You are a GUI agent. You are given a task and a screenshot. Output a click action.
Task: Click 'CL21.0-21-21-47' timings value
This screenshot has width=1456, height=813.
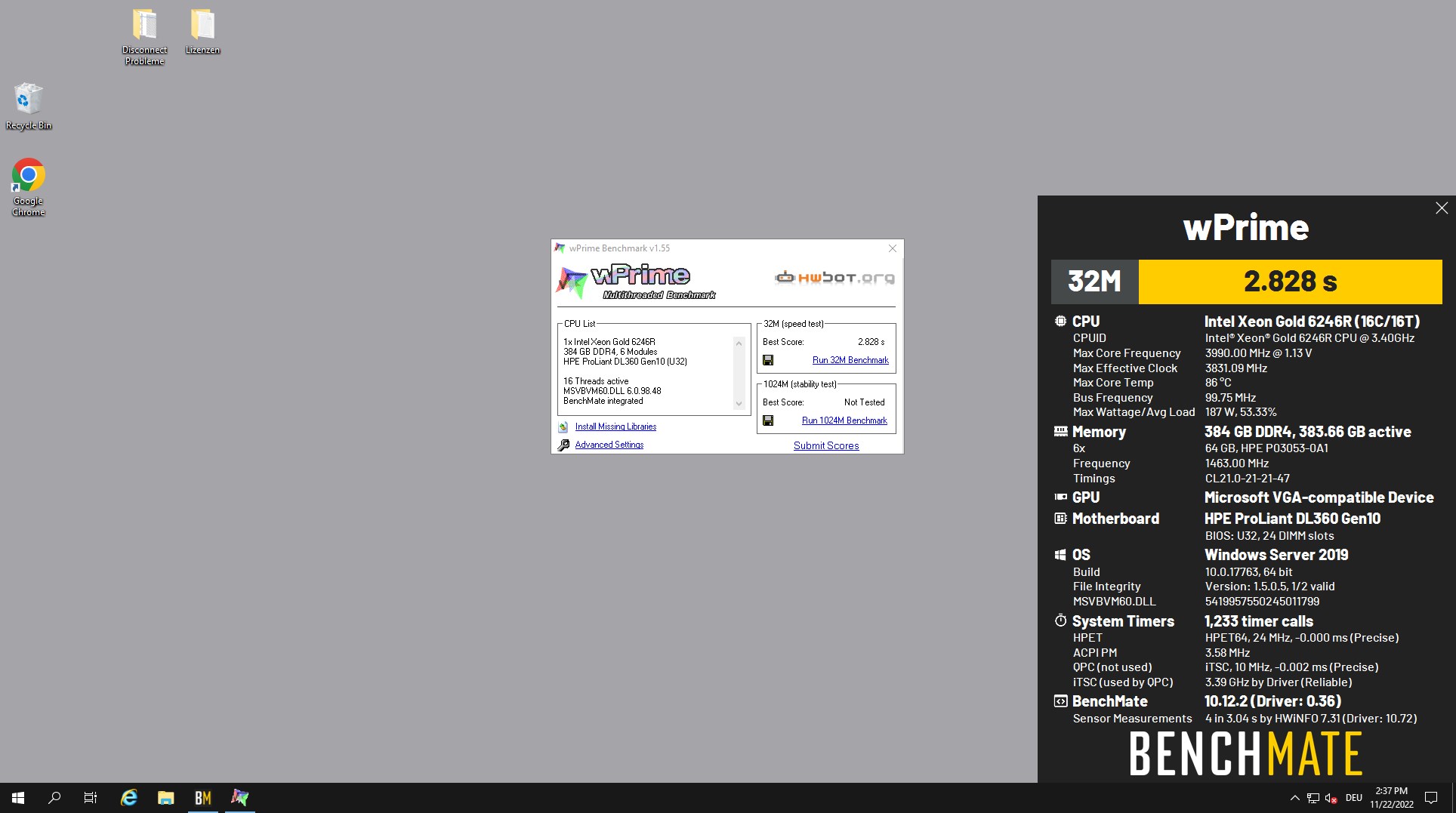tap(1247, 479)
